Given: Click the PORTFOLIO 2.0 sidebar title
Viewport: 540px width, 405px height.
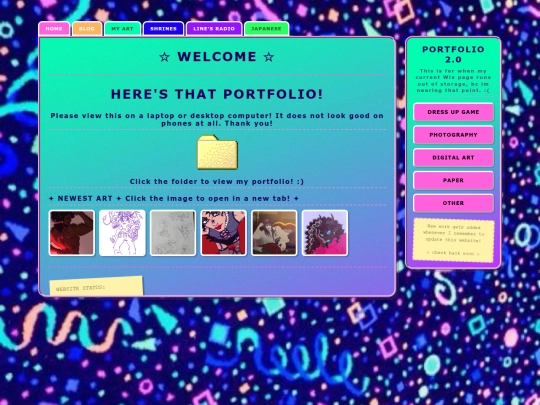Looking at the screenshot, I should (453, 54).
